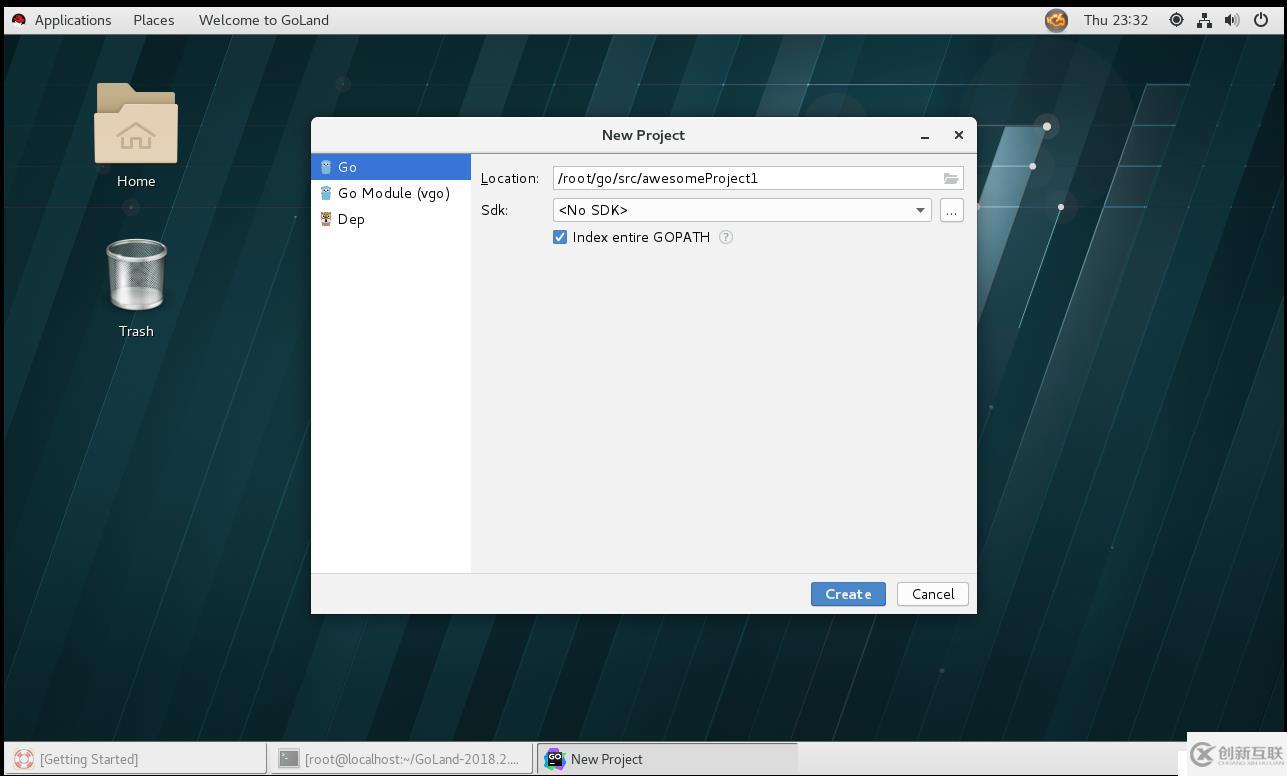Uncheck Index entire GOPATH checkbox
This screenshot has width=1287, height=776.
(560, 237)
